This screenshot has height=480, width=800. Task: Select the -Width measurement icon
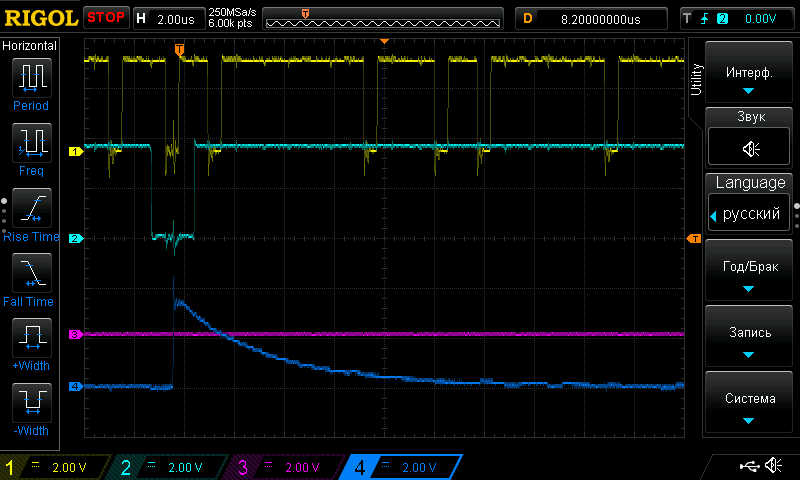(31, 403)
